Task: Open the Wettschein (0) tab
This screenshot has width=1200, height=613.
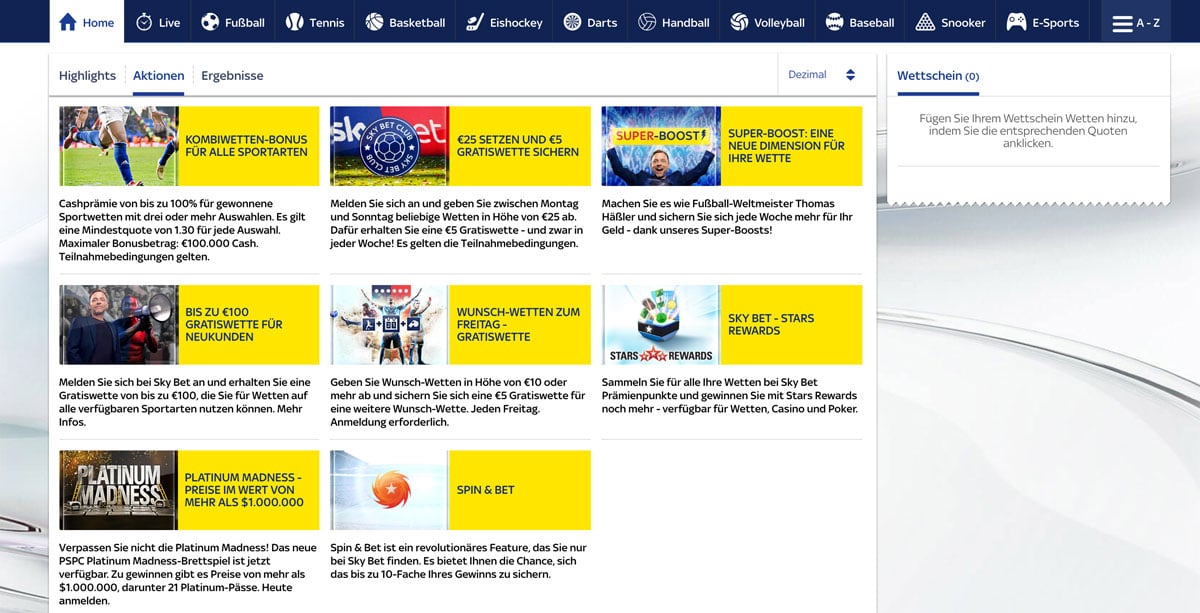Action: pos(938,76)
